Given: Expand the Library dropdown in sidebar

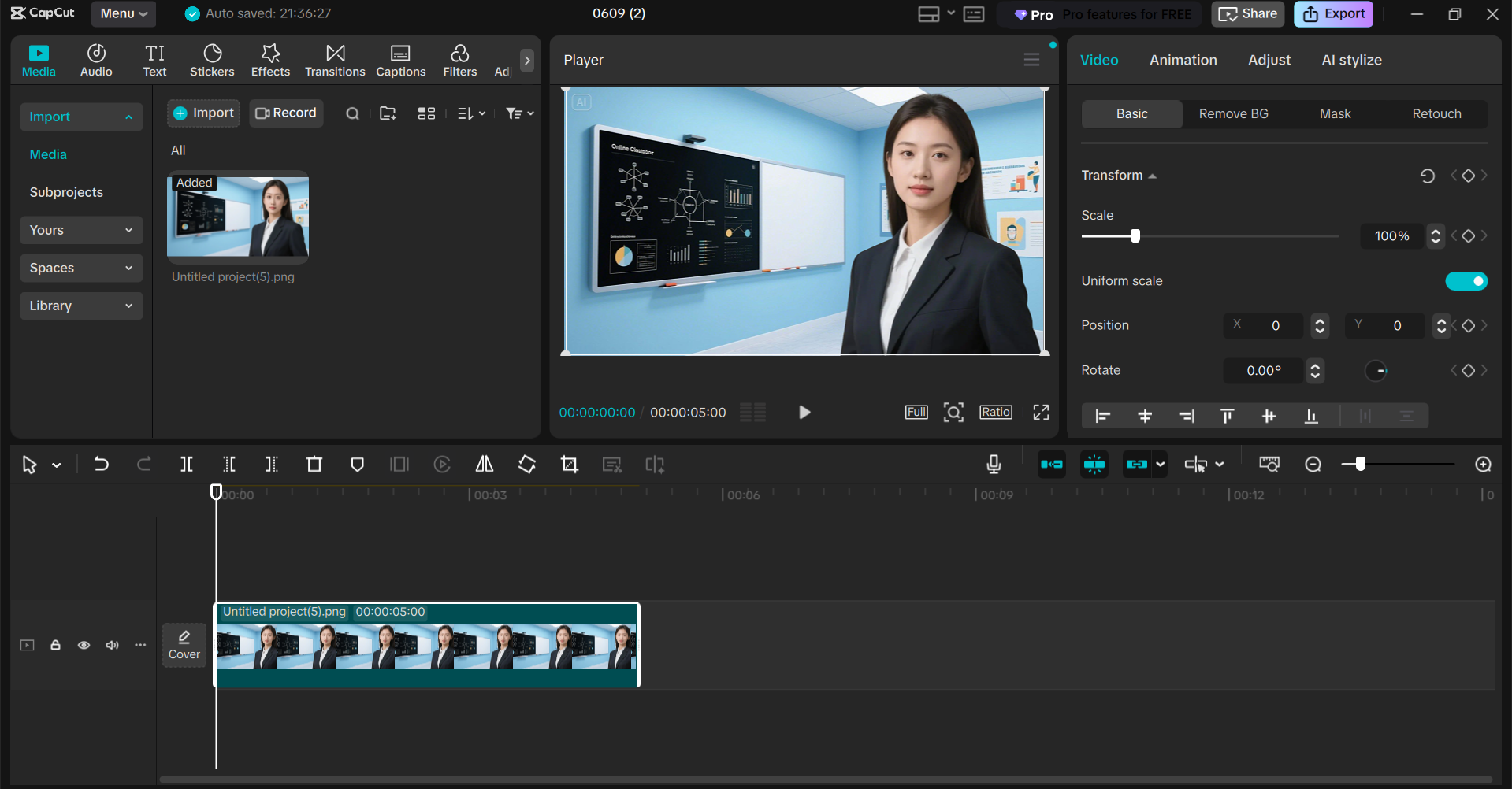Looking at the screenshot, I should [81, 306].
